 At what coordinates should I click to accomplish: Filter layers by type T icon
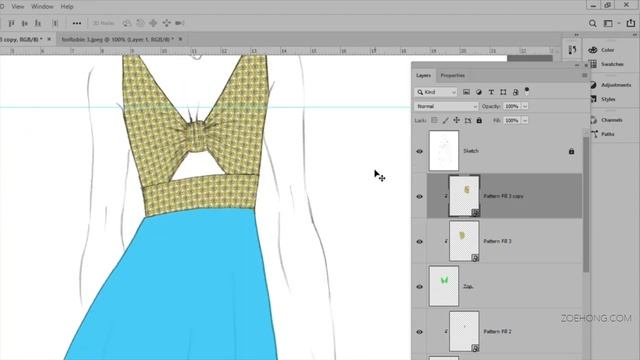tap(491, 92)
